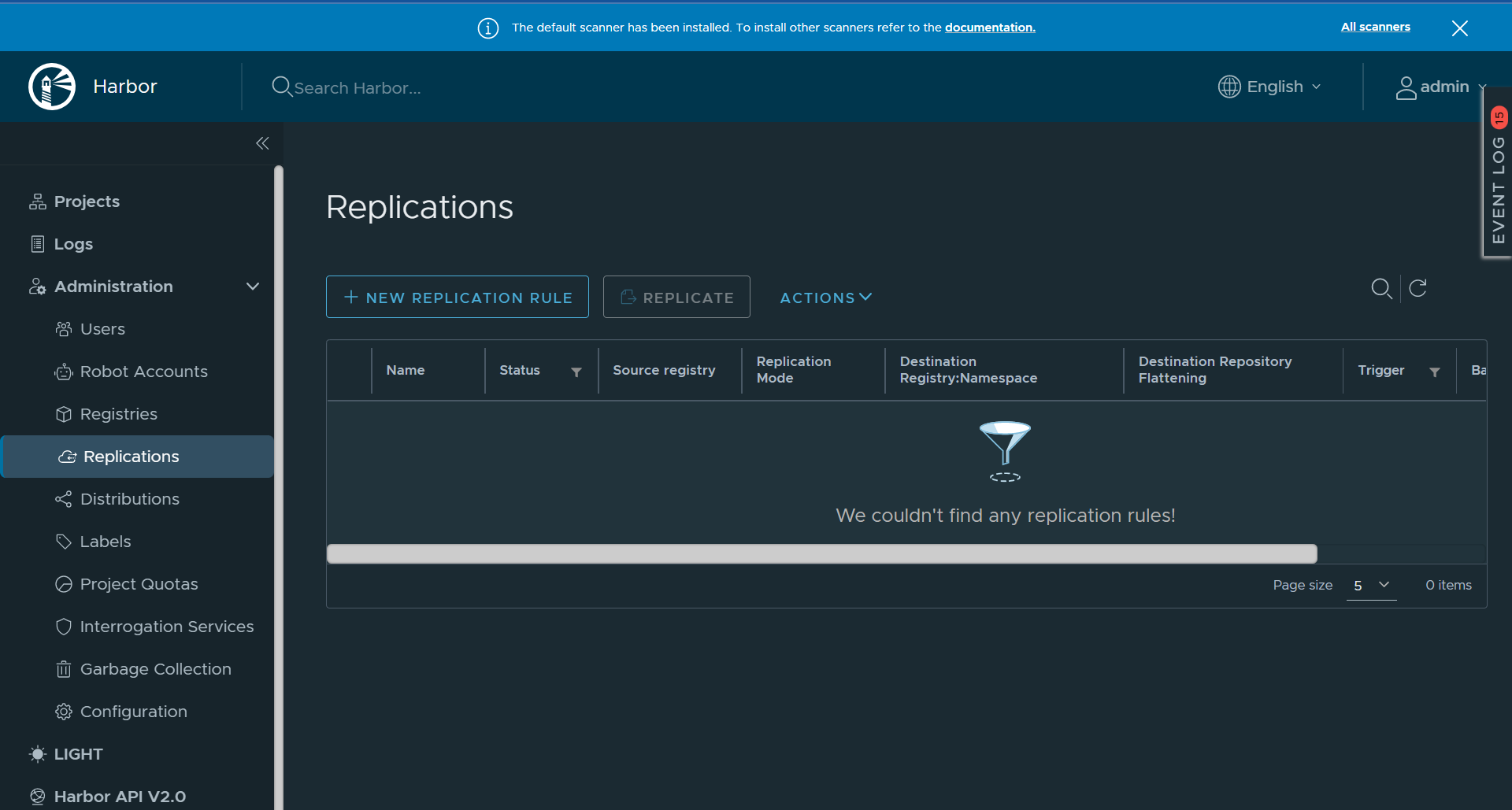Click Destination Registry:Namespace column header
This screenshot has width=1512, height=810.
coord(968,370)
